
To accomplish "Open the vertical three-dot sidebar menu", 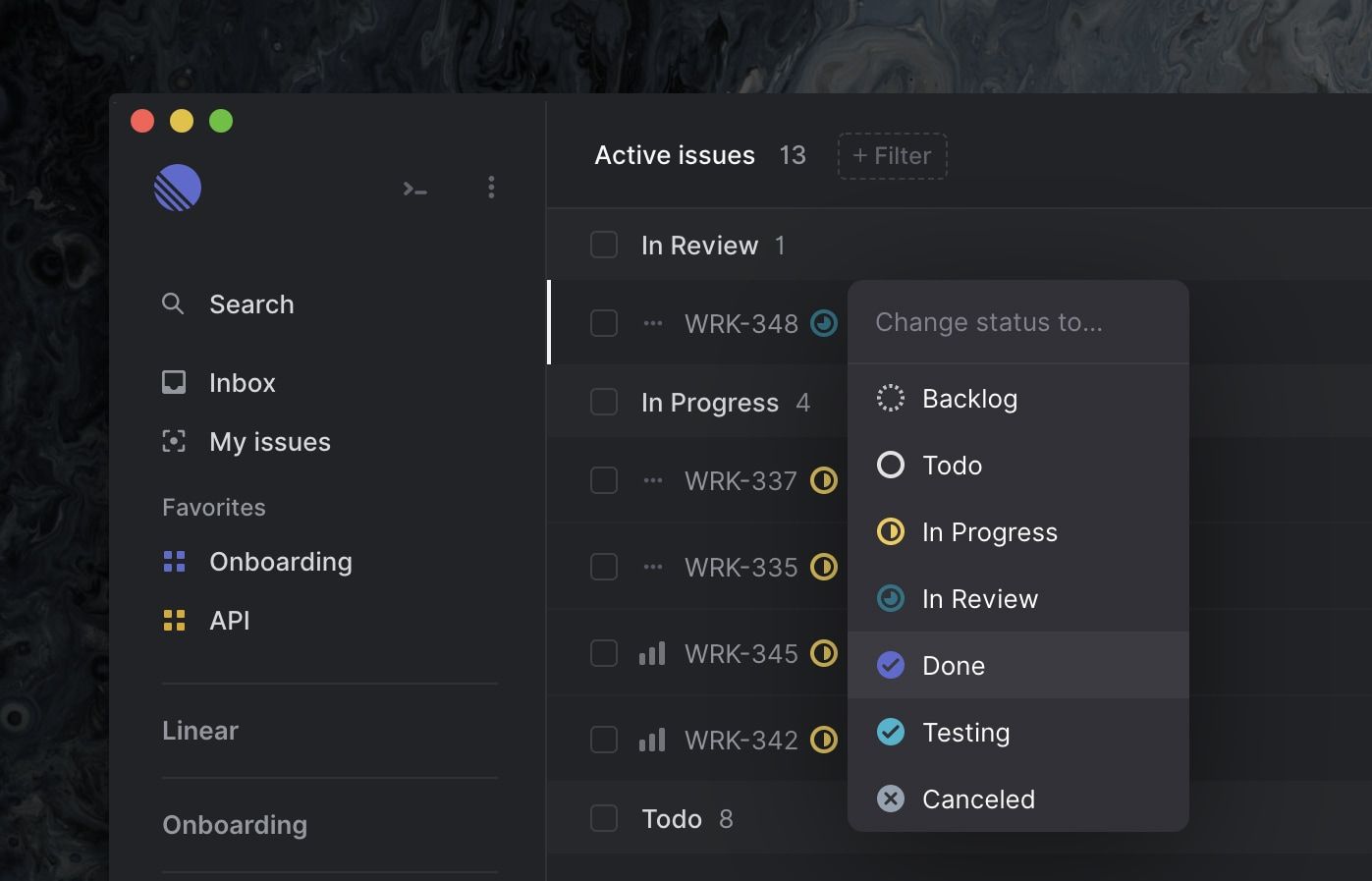I will (491, 188).
